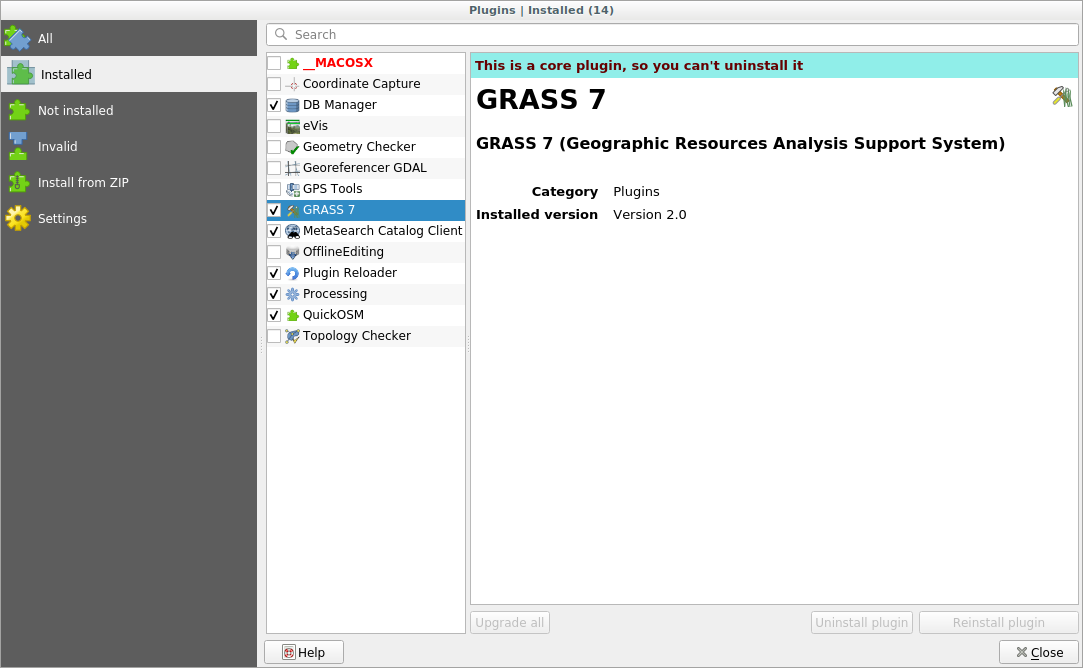
Task: Open the Help dialog
Action: (303, 651)
